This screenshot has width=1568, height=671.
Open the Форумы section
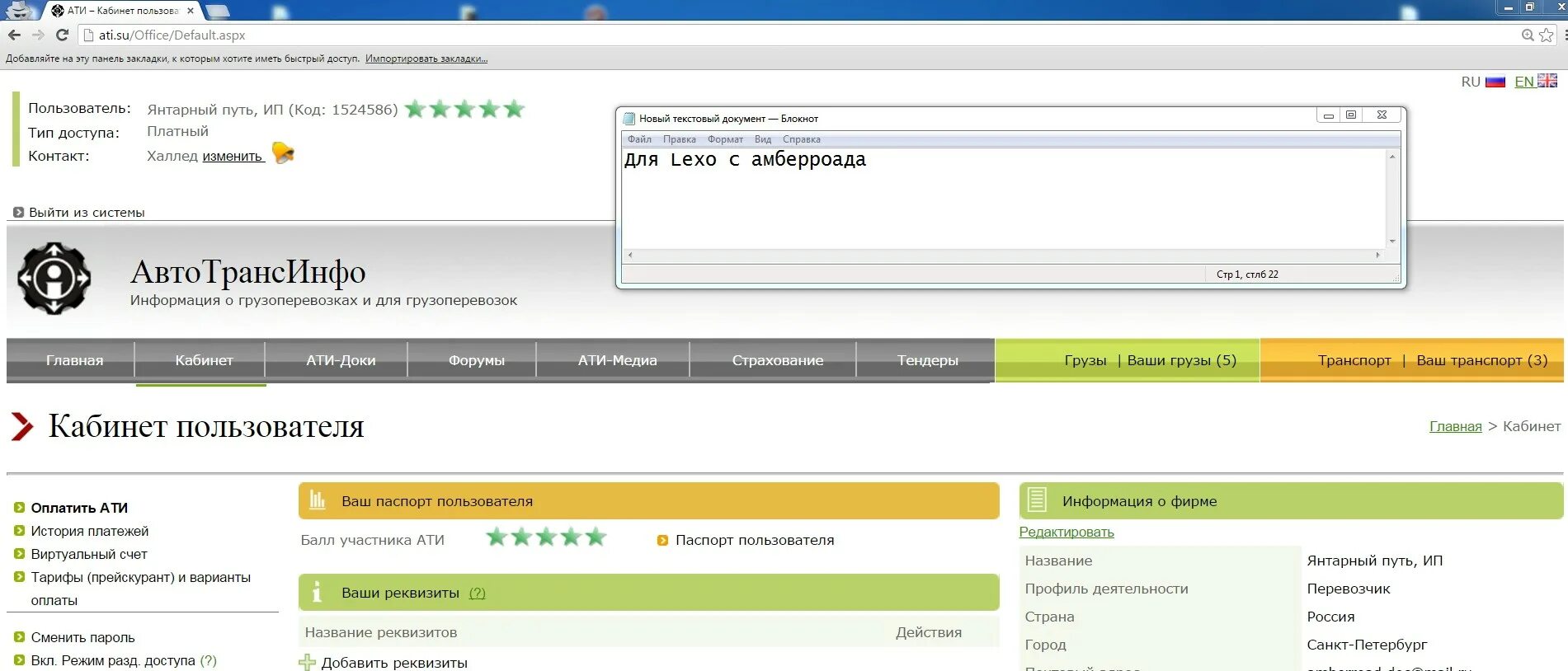[x=477, y=360]
